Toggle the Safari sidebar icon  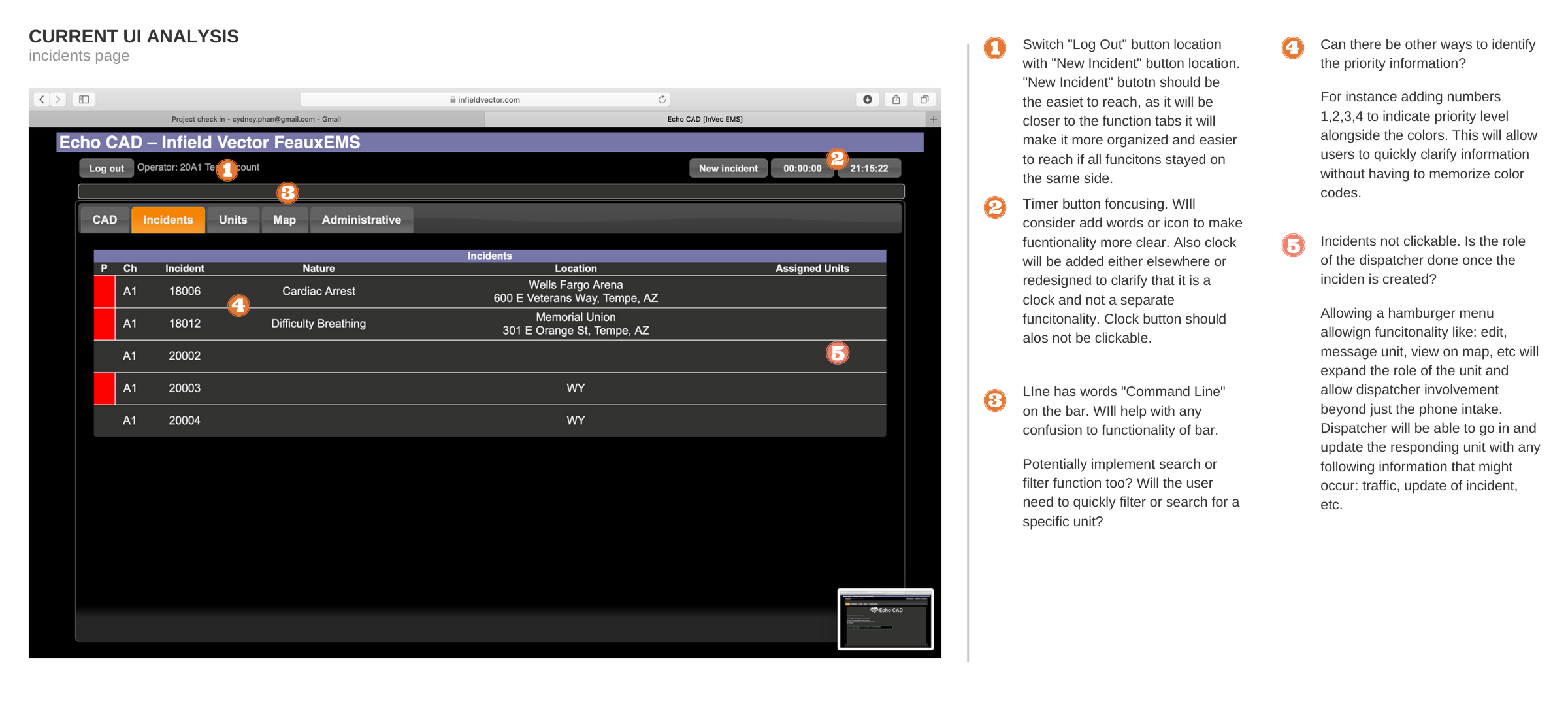pyautogui.click(x=84, y=99)
